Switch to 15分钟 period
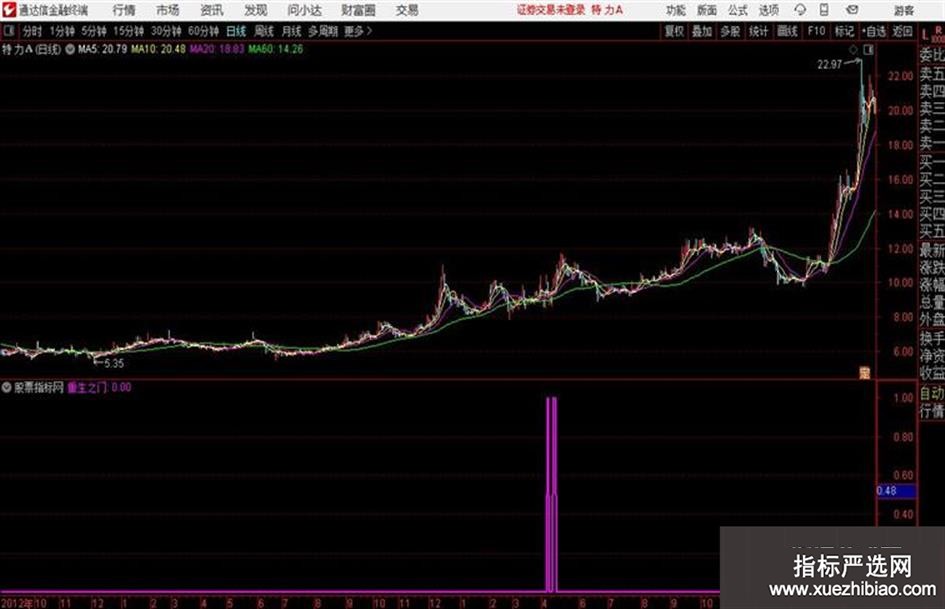The height and width of the screenshot is (609, 945). pyautogui.click(x=129, y=31)
